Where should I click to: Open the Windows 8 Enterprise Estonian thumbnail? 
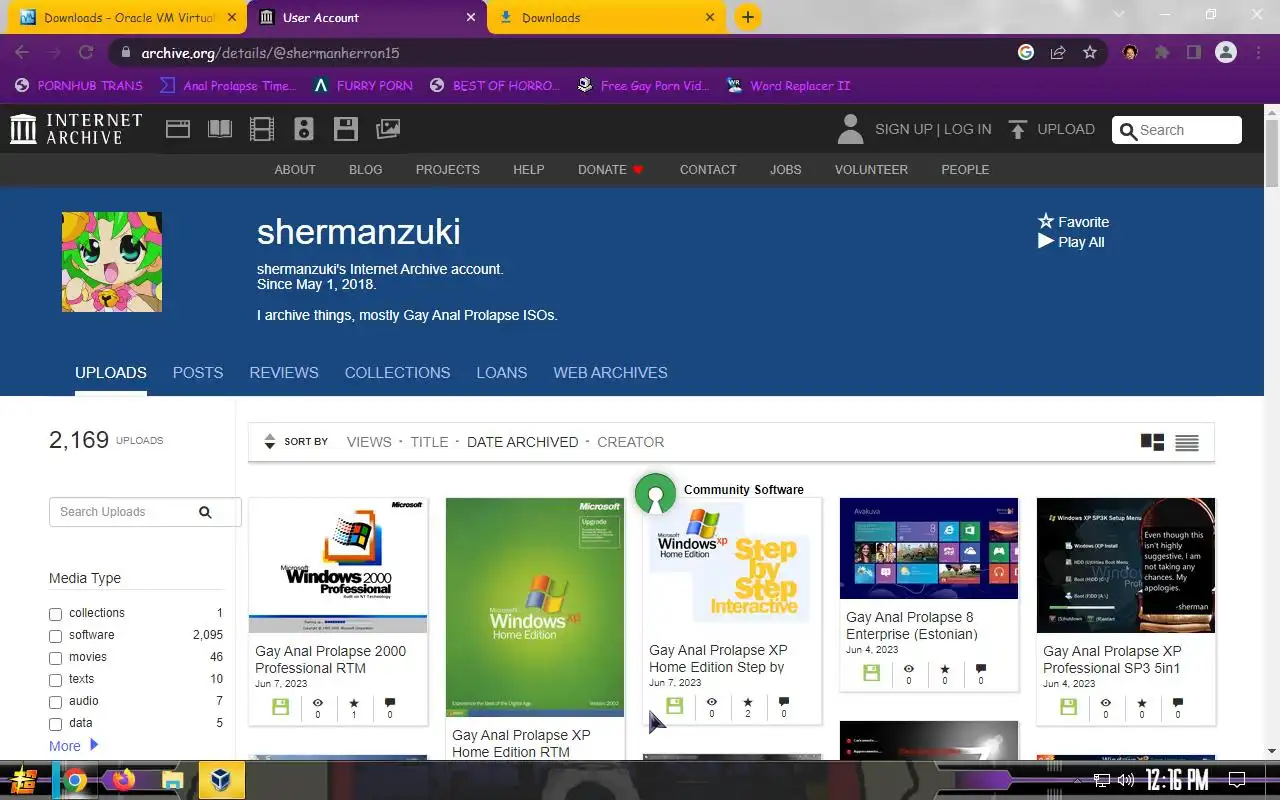point(929,548)
